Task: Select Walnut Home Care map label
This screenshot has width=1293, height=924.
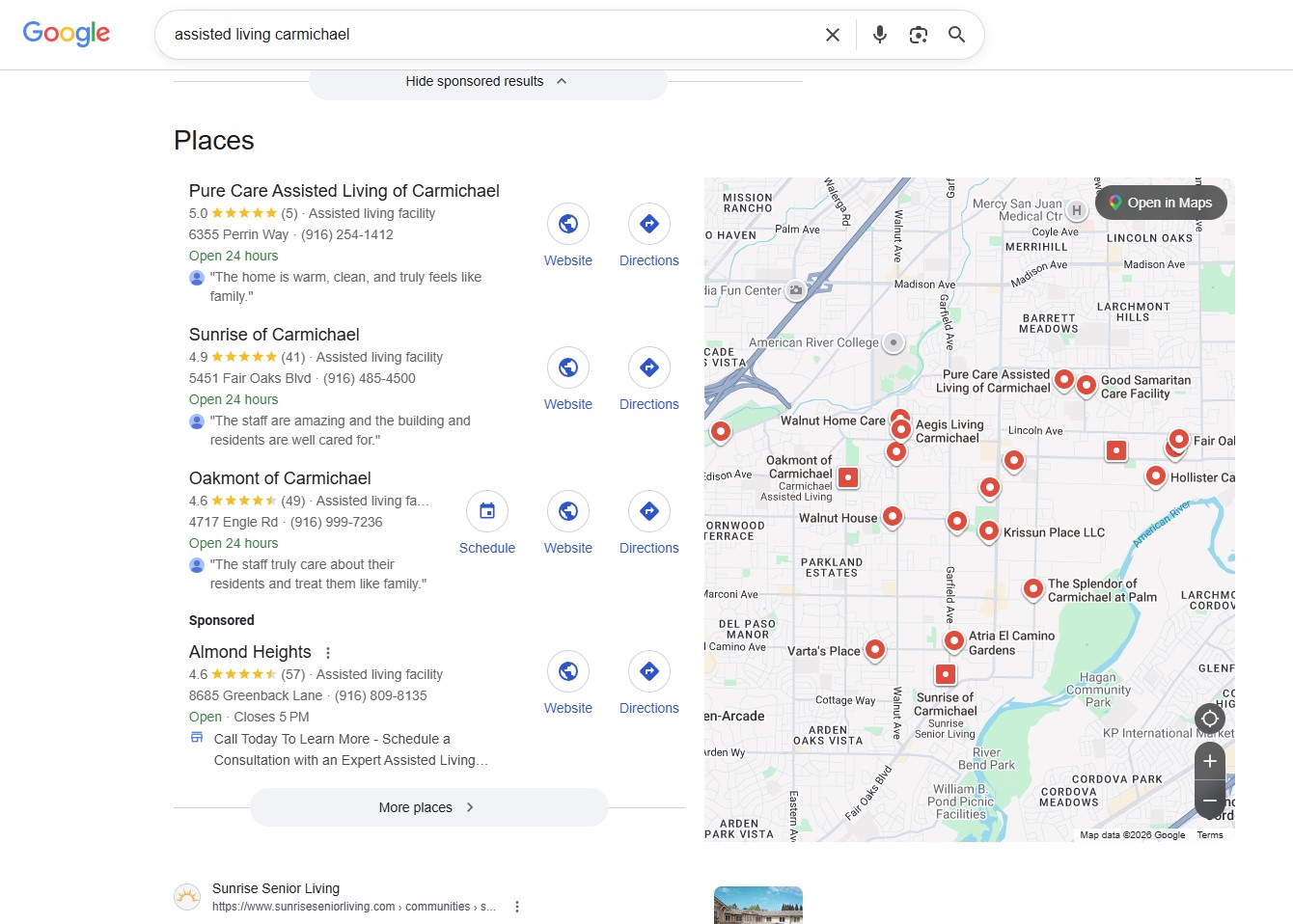Action: 833,421
